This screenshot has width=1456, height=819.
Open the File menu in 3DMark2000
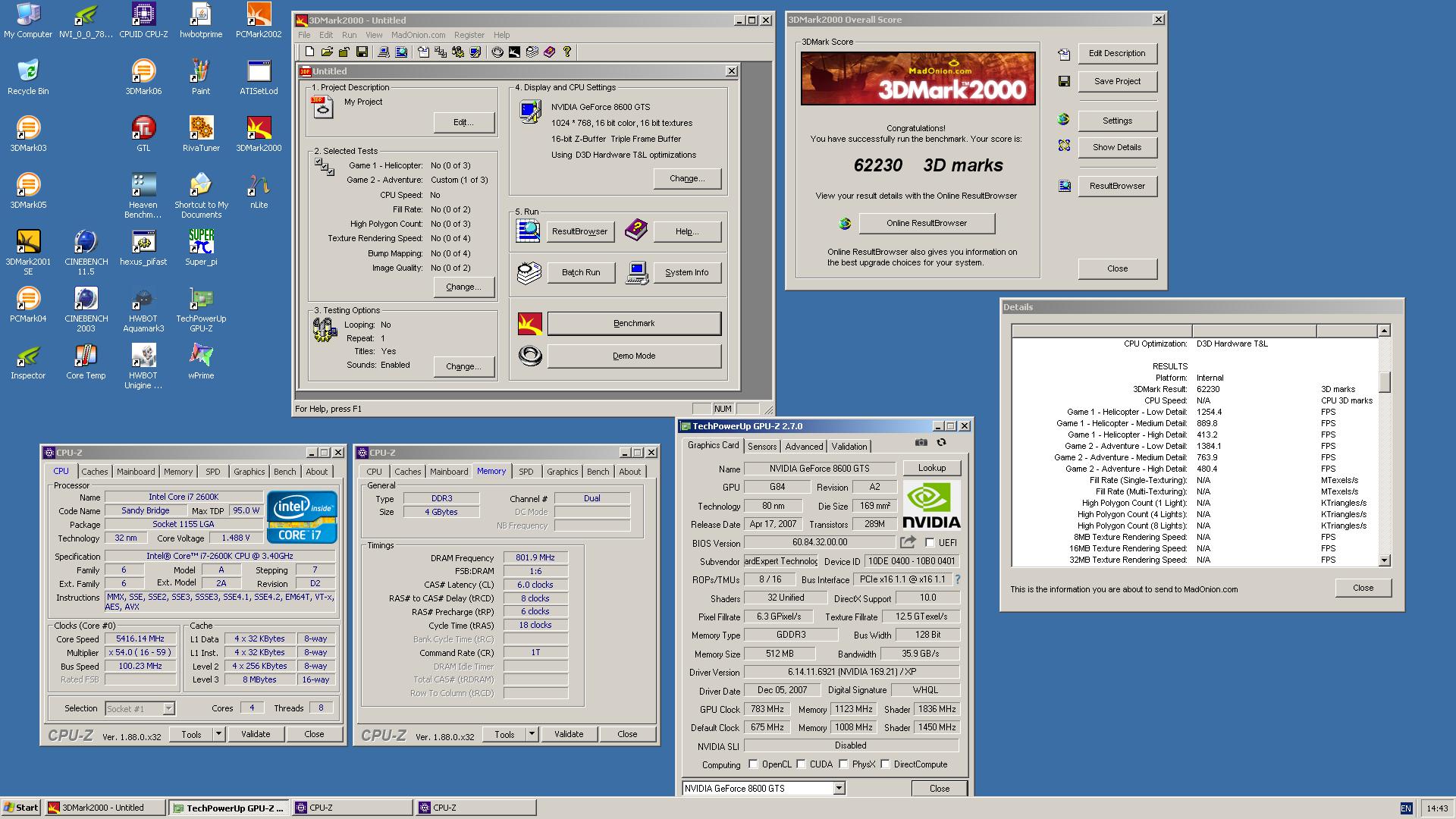click(304, 35)
